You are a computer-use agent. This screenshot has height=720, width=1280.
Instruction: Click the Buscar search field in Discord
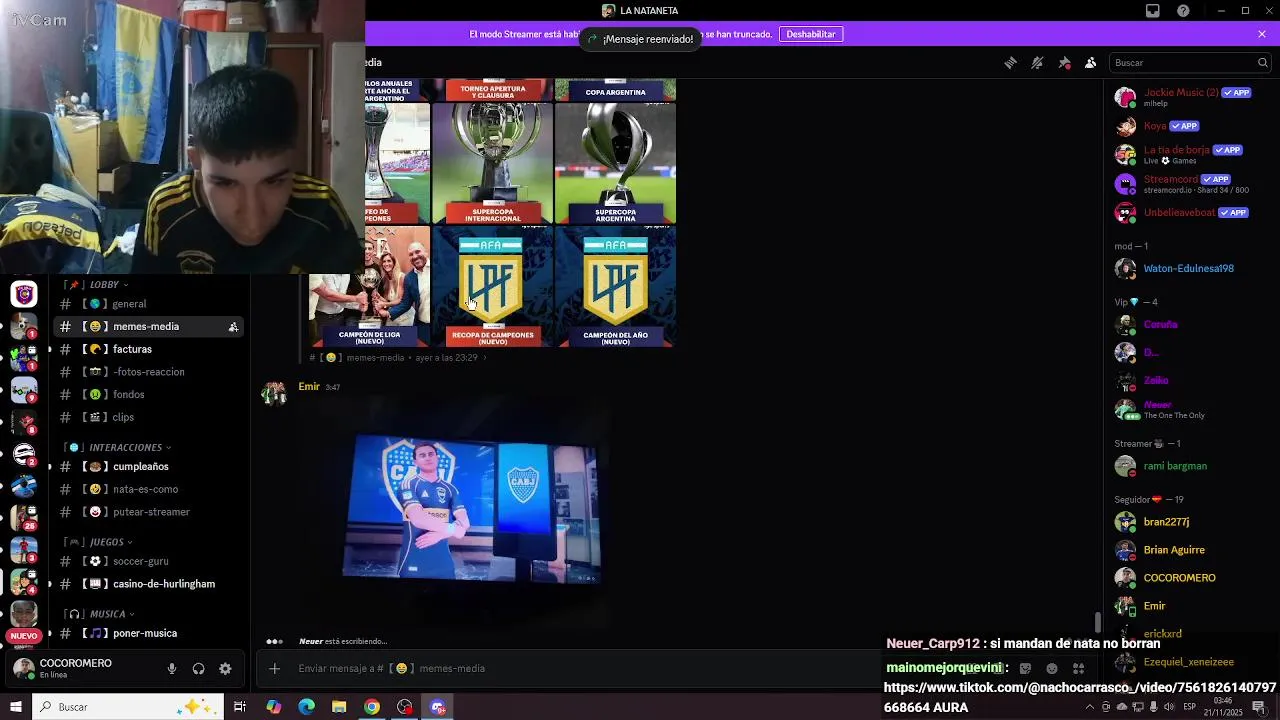point(1190,62)
